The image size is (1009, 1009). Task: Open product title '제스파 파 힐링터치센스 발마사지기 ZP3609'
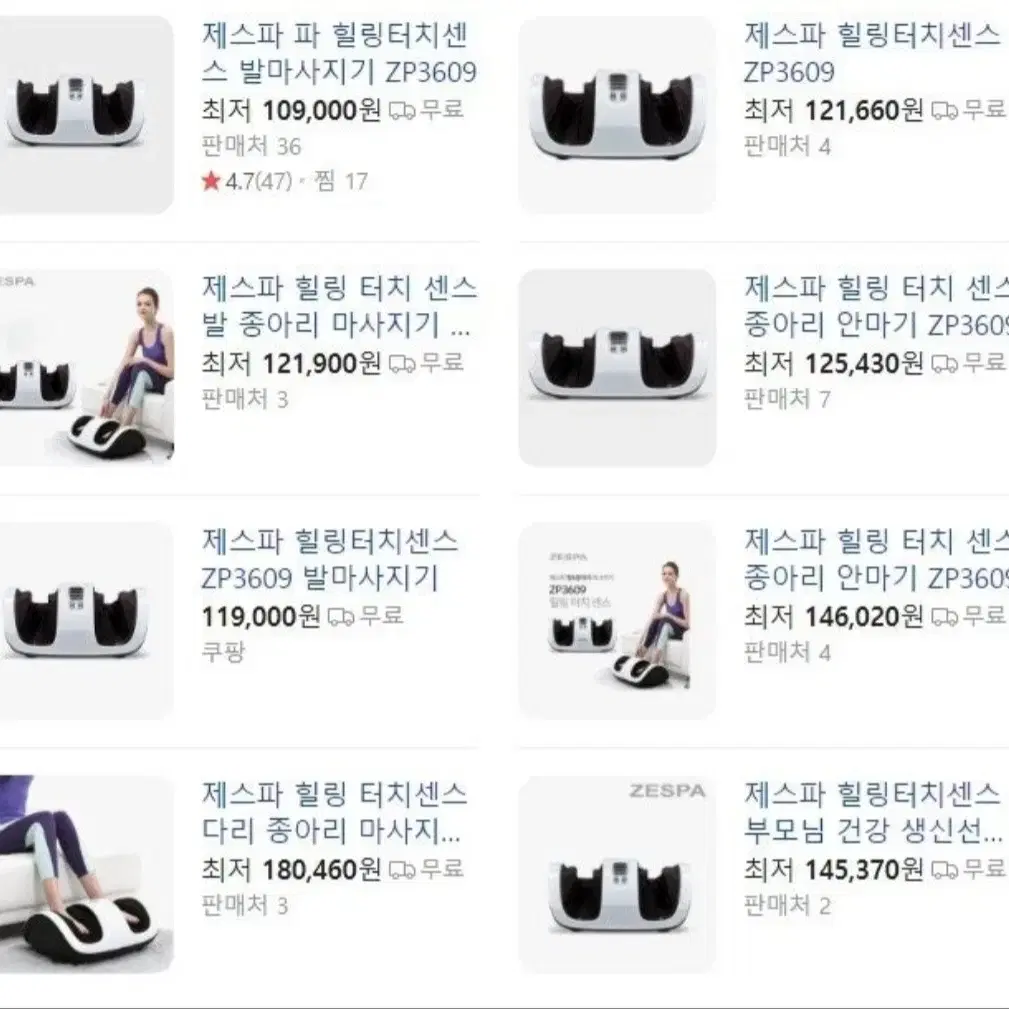coord(339,53)
